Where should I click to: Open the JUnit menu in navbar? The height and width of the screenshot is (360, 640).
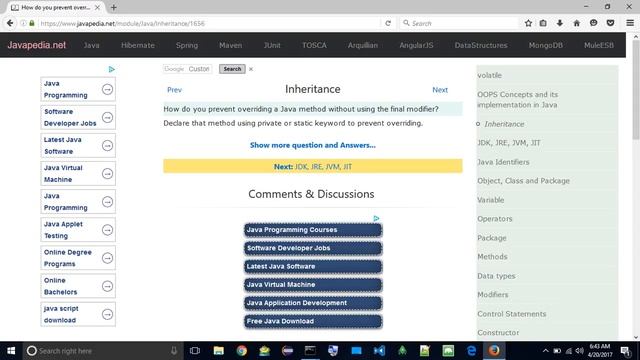[272, 45]
